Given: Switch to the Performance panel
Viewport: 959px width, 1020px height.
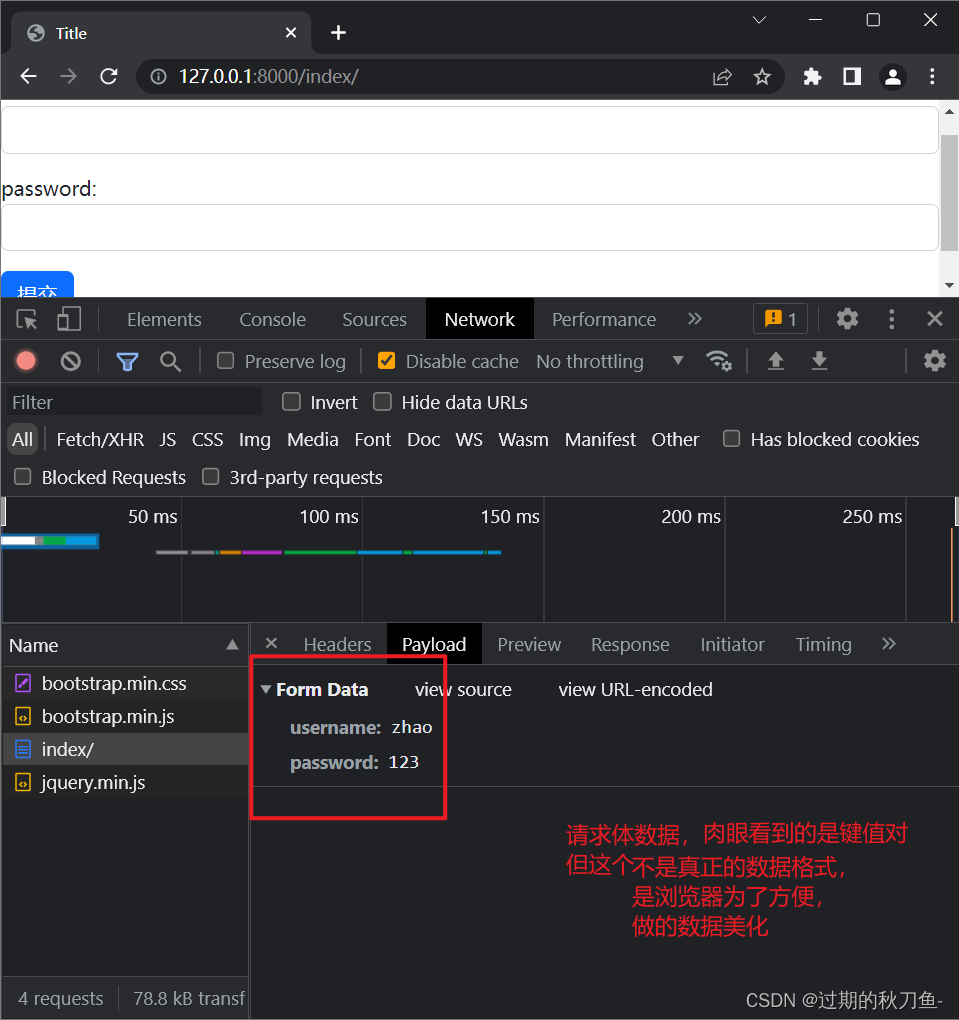Looking at the screenshot, I should [x=604, y=319].
